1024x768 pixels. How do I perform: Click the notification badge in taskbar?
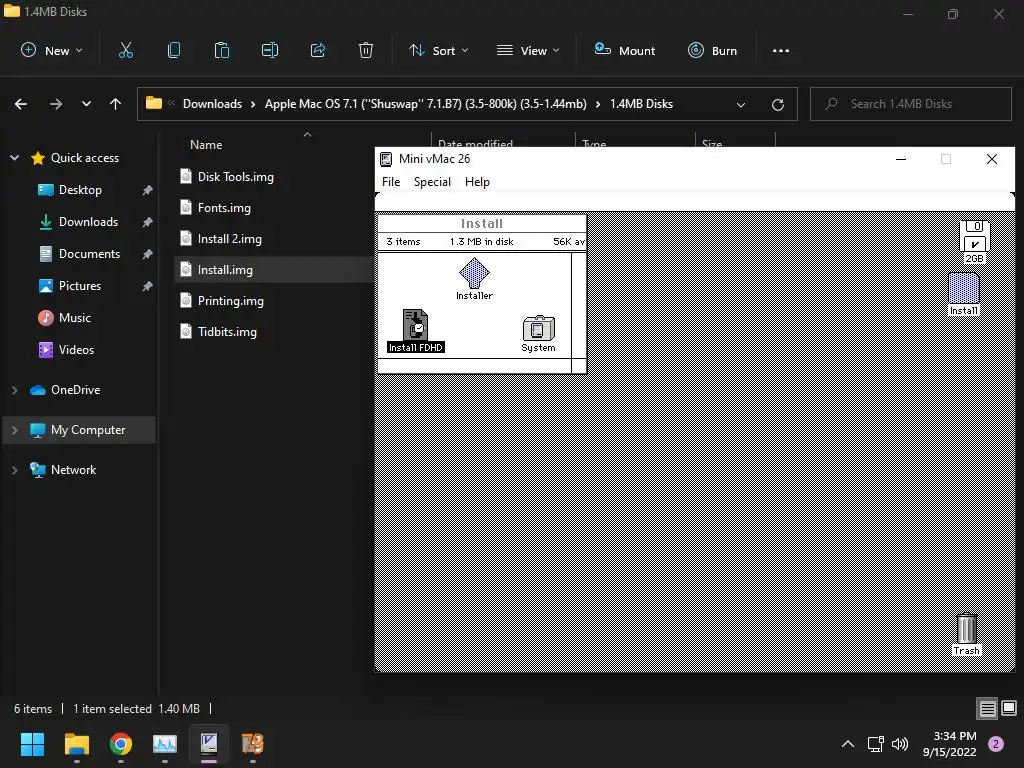pyautogui.click(x=996, y=744)
